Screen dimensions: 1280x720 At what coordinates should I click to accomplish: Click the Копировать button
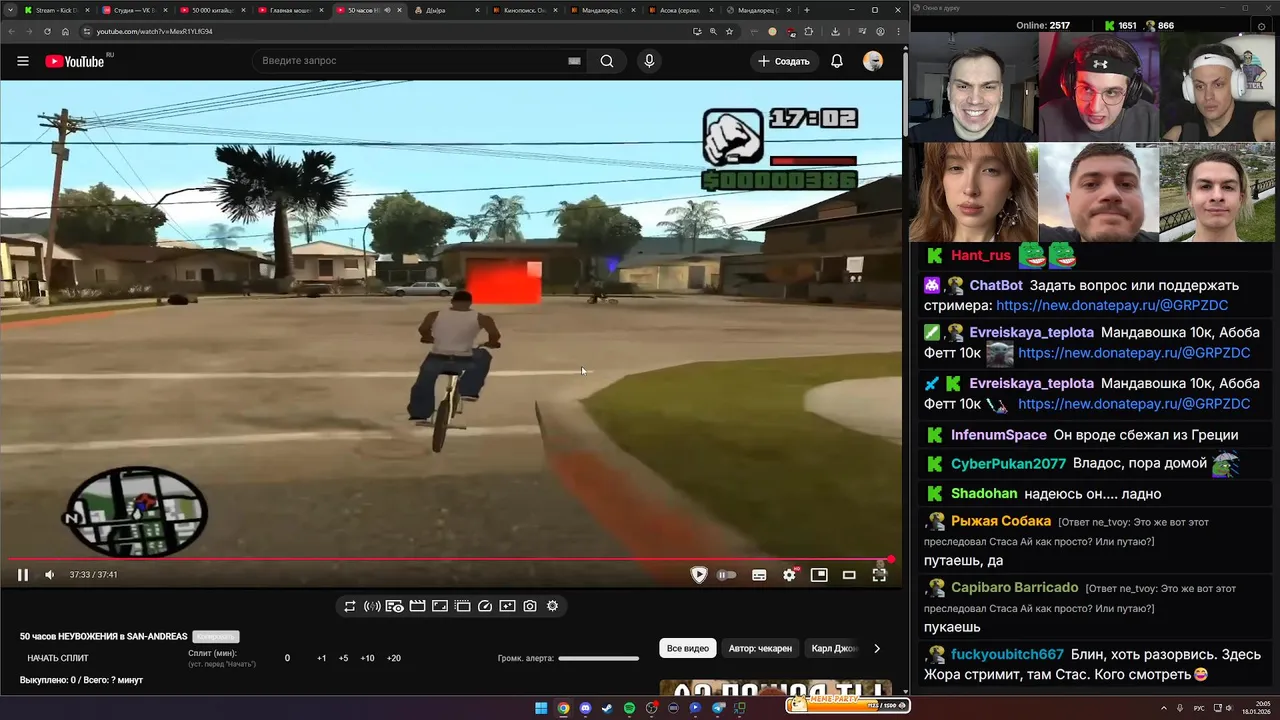pos(216,637)
